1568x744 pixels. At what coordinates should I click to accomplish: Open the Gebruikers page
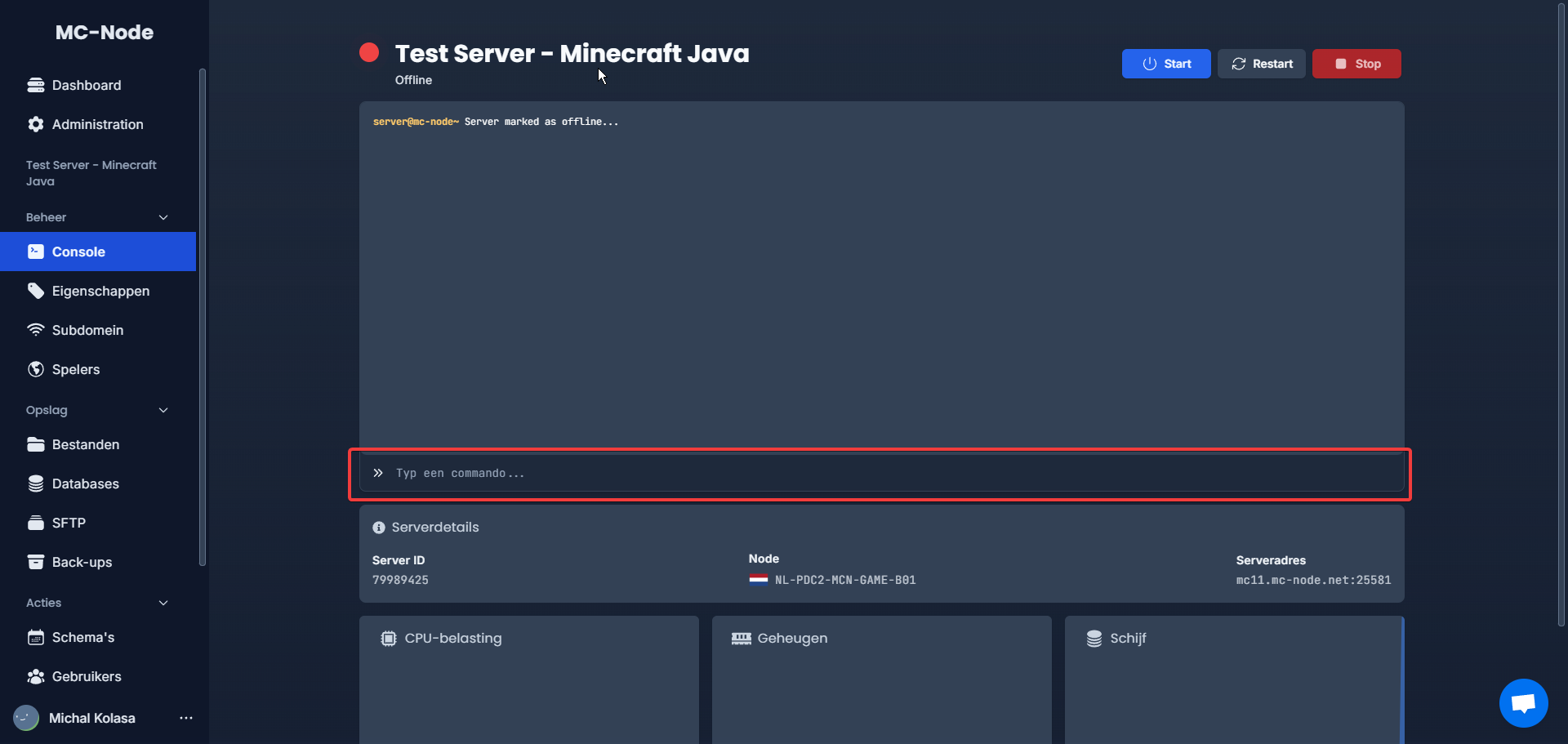point(98,676)
